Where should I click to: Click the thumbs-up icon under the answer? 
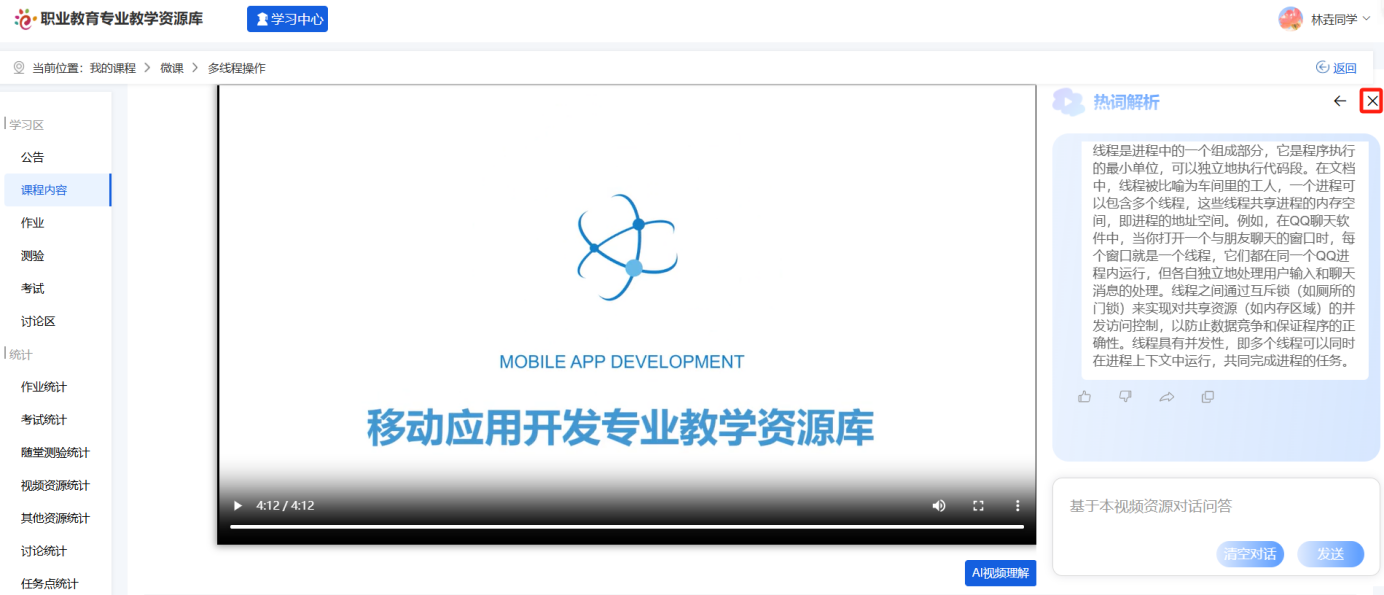(1085, 397)
